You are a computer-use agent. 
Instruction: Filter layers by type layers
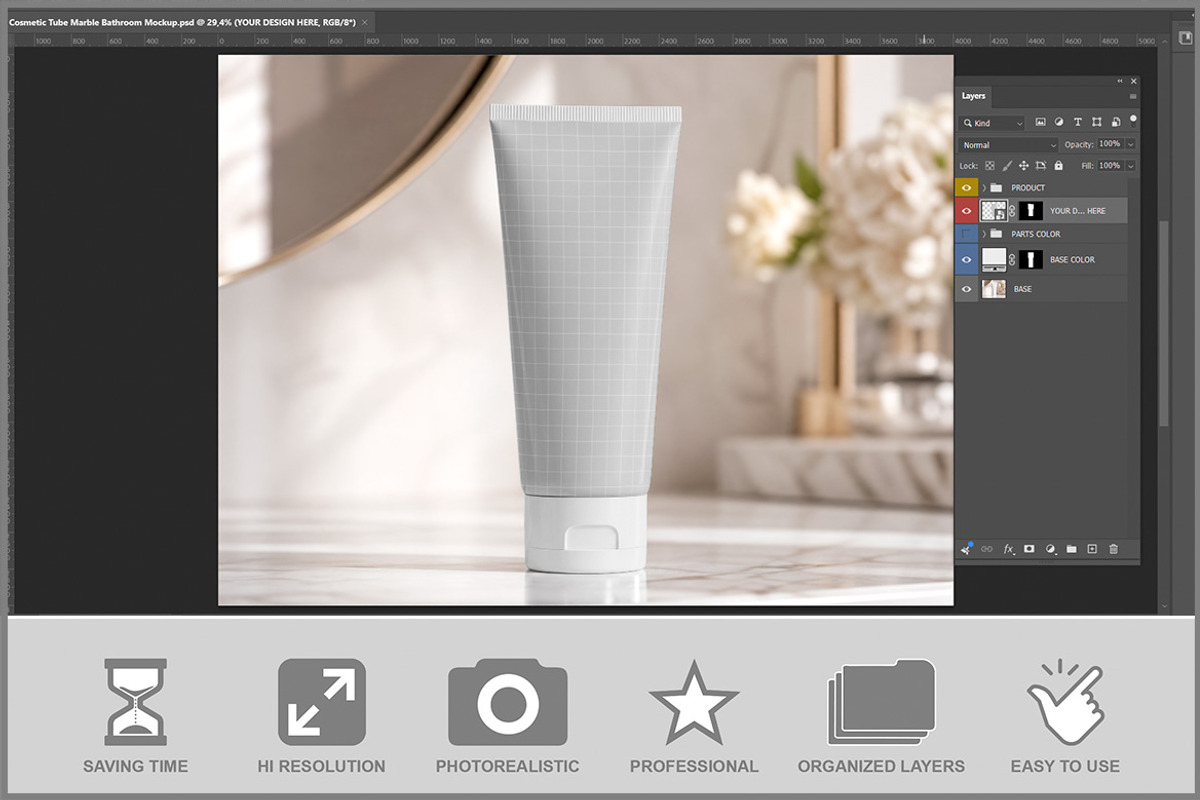(1077, 123)
